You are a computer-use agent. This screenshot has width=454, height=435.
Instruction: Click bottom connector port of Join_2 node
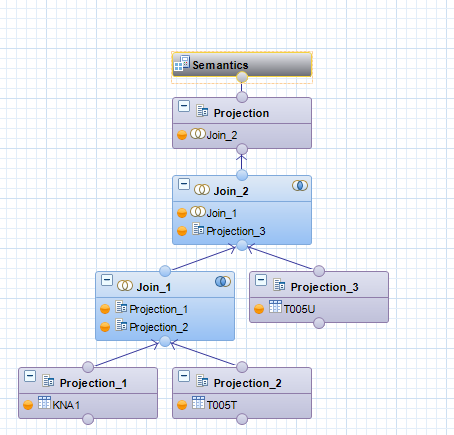242,246
